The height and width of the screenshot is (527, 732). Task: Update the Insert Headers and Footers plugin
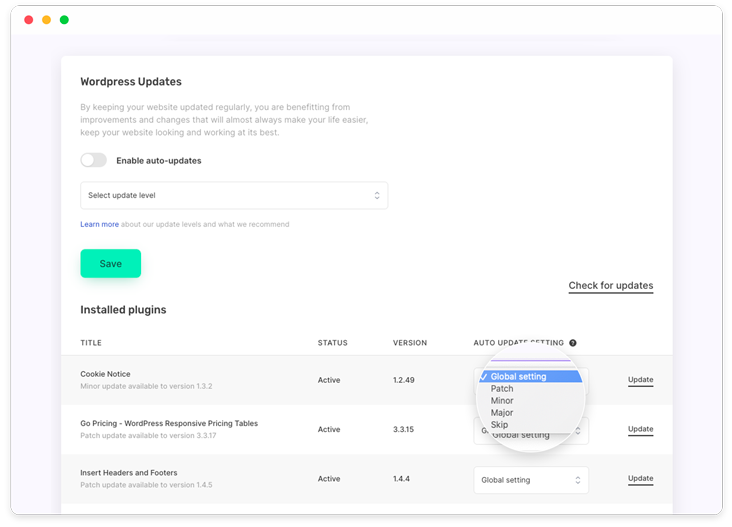[x=640, y=478]
